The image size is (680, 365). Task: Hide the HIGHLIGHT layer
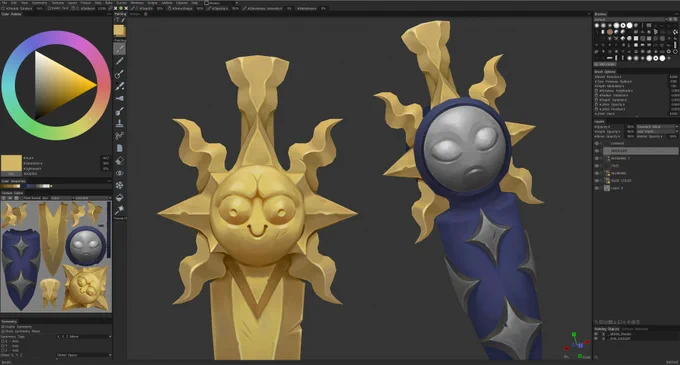(x=597, y=151)
